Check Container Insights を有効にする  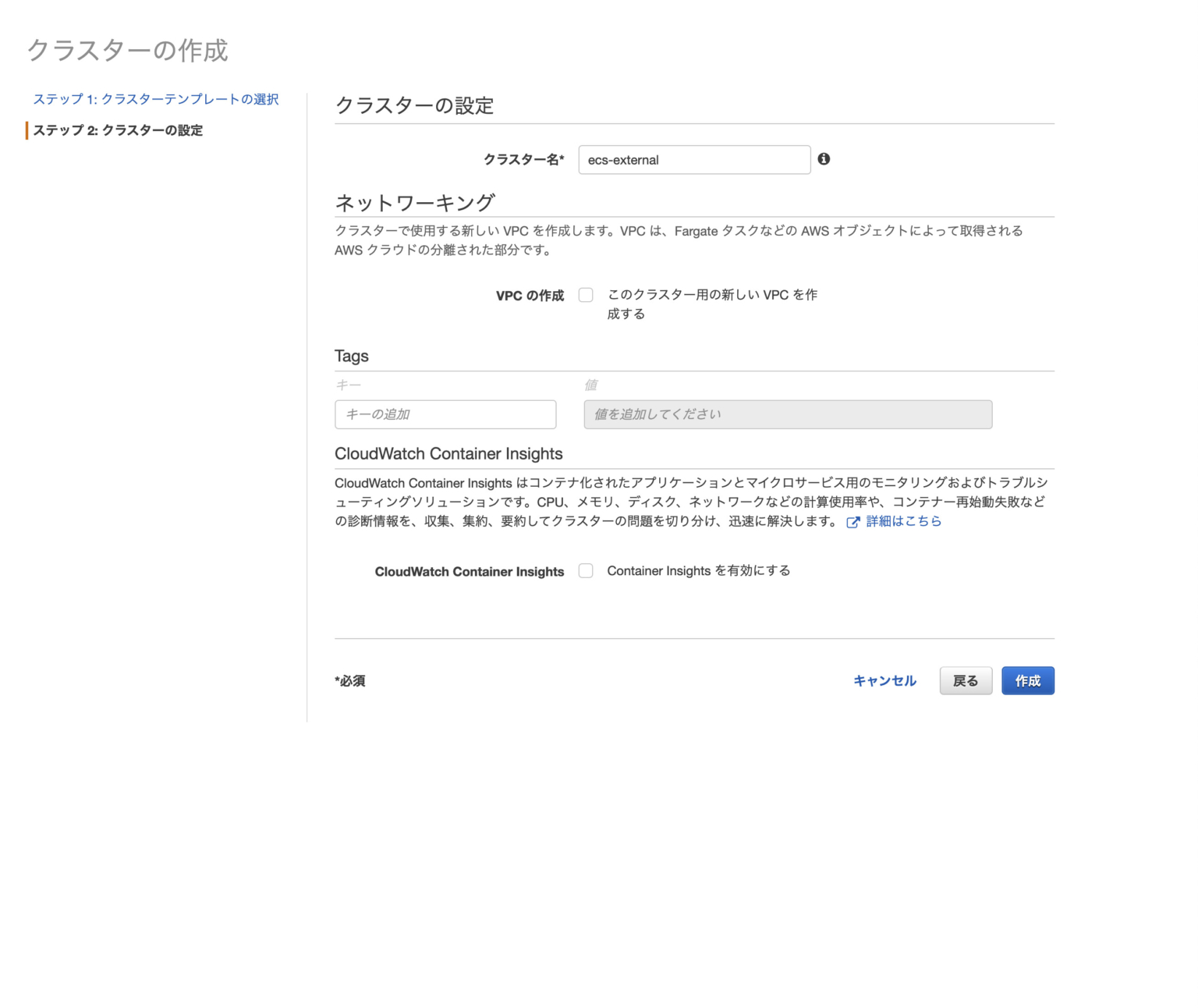(x=586, y=570)
